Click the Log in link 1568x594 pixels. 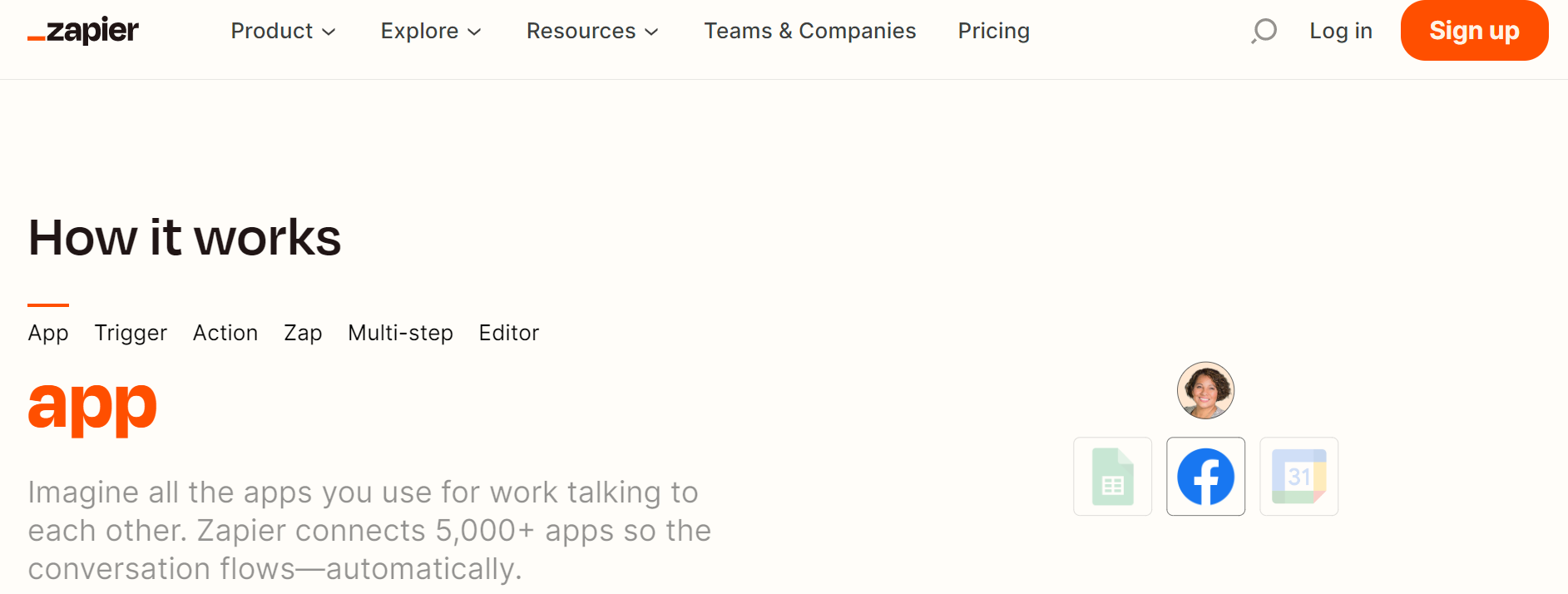pos(1340,31)
